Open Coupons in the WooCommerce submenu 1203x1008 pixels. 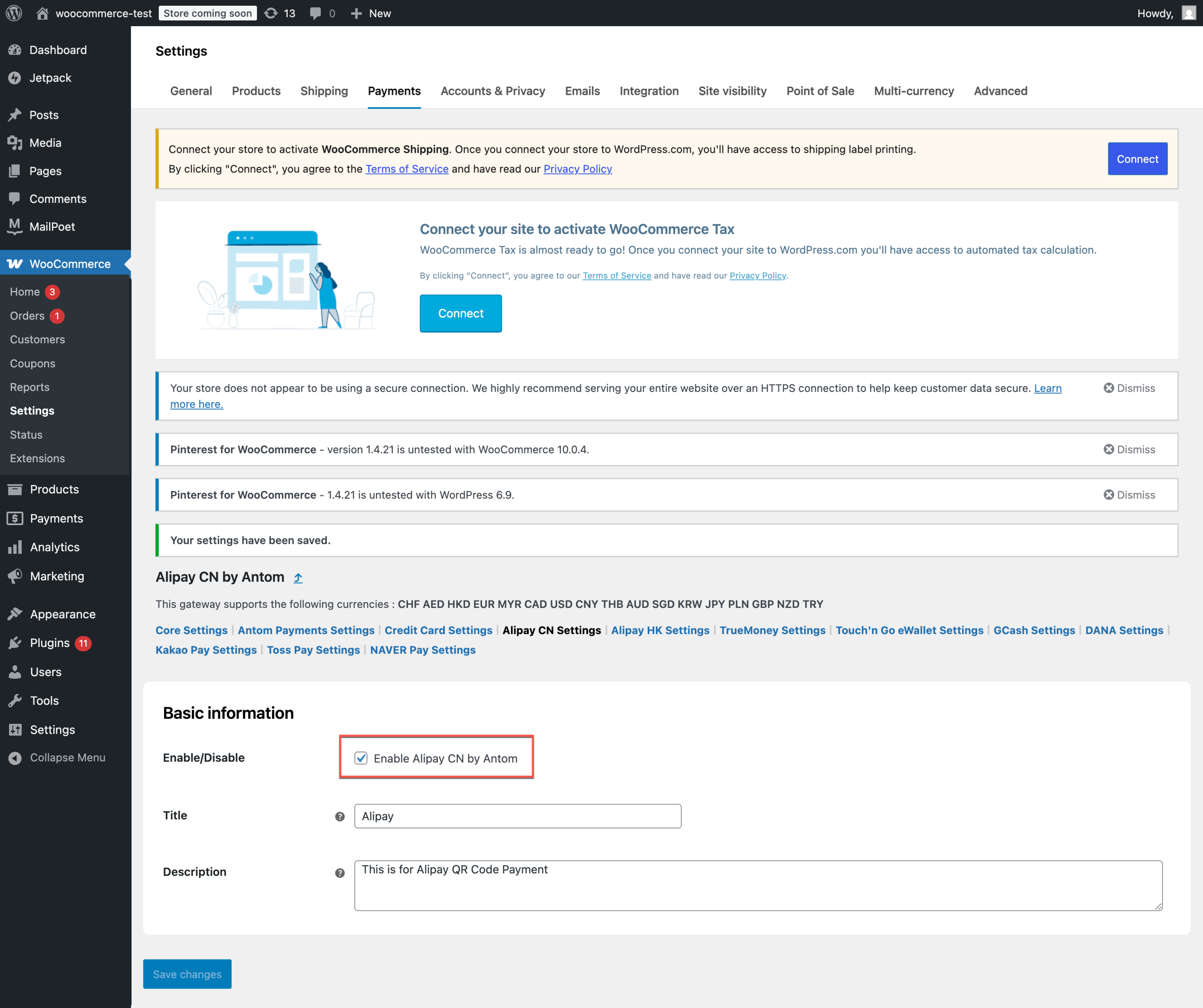click(x=33, y=364)
